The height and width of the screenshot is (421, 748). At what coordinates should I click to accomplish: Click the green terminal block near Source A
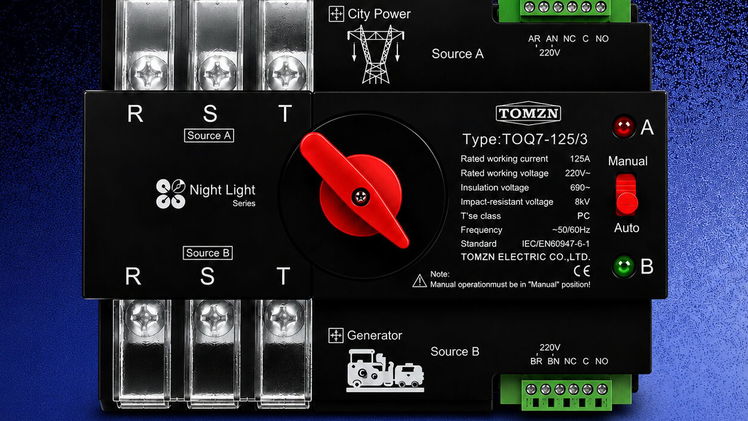click(565, 10)
